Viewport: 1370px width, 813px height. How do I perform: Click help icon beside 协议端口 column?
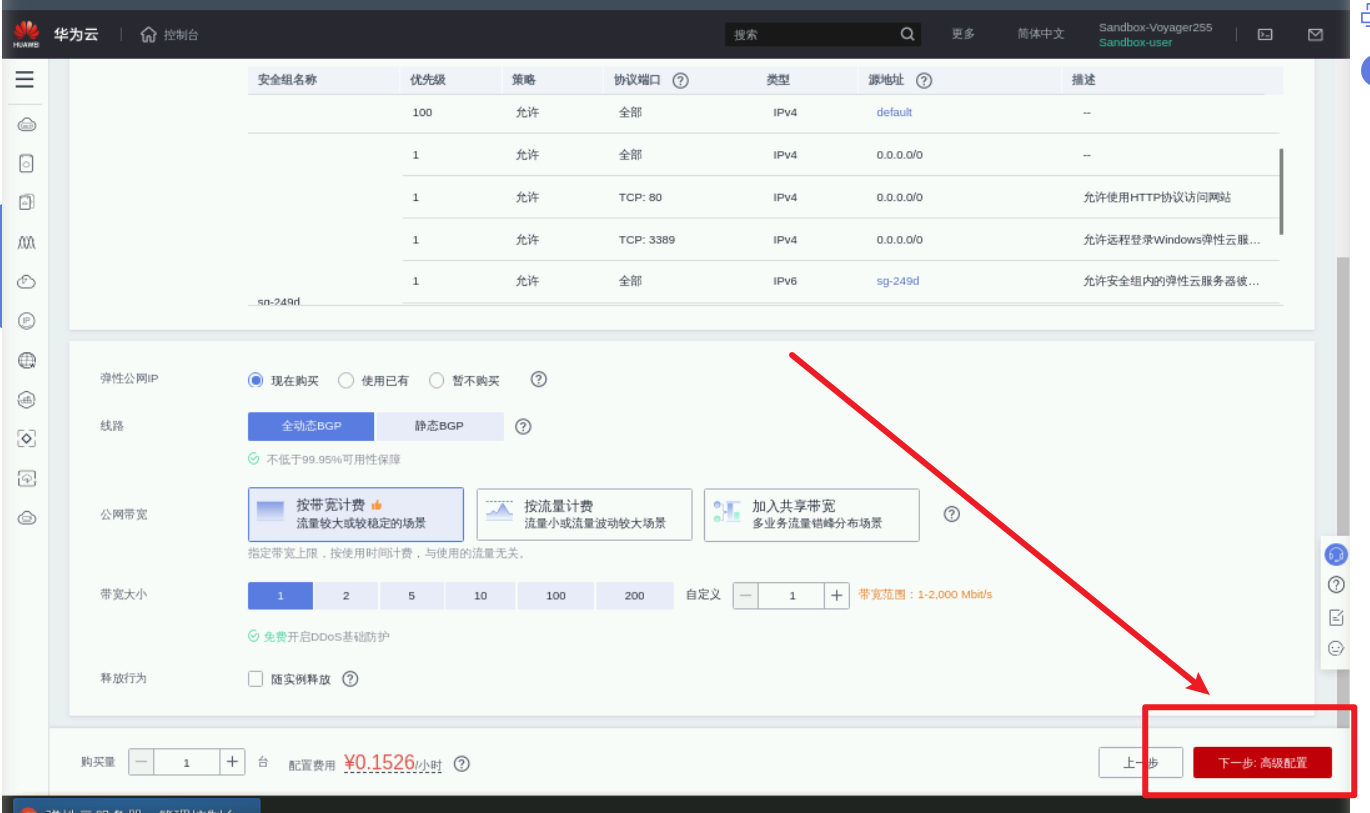(680, 80)
